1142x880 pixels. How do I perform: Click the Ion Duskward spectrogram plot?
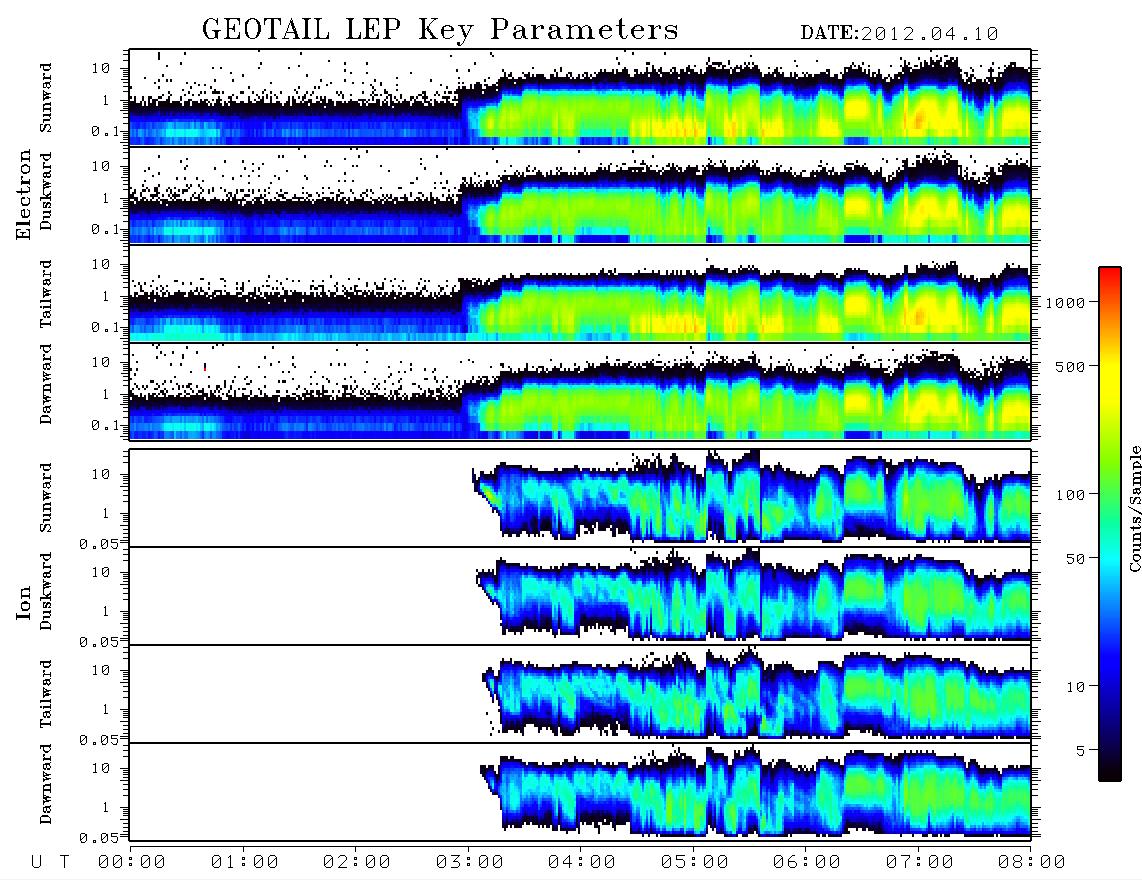[580, 596]
